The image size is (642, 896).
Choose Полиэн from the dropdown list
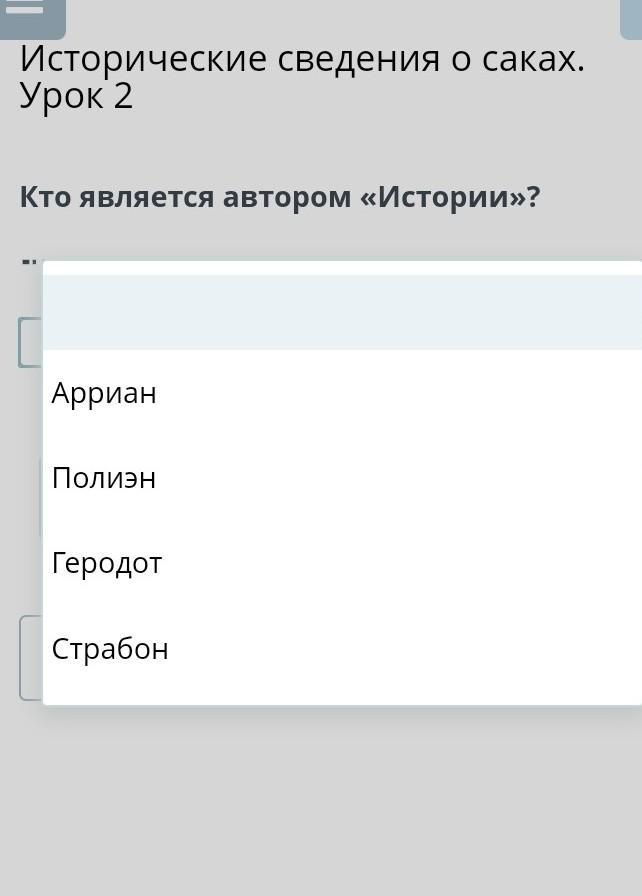click(104, 478)
